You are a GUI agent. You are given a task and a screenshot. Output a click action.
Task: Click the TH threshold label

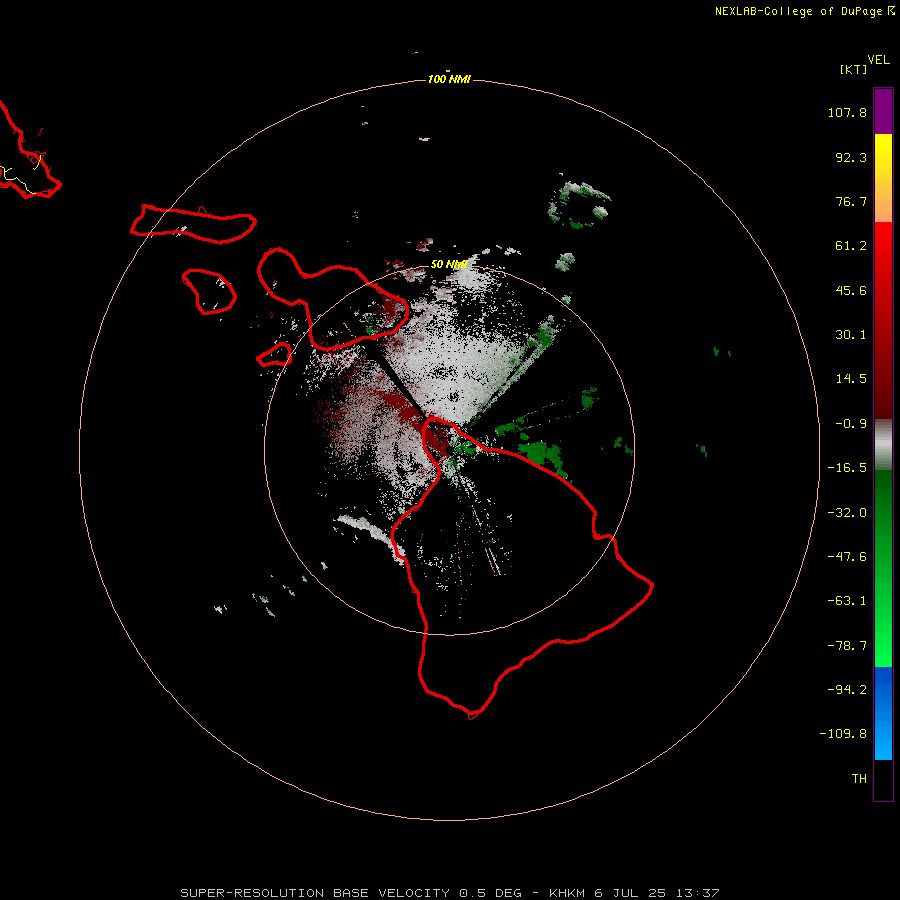(x=859, y=779)
